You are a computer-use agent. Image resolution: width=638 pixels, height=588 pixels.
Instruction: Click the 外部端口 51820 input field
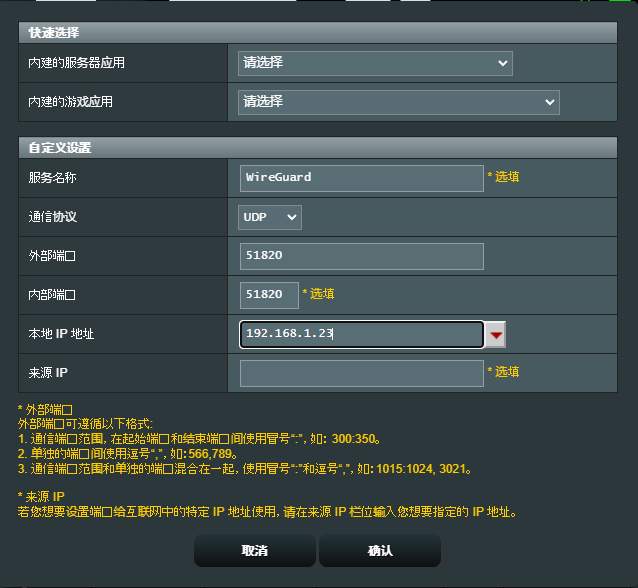pyautogui.click(x=362, y=256)
